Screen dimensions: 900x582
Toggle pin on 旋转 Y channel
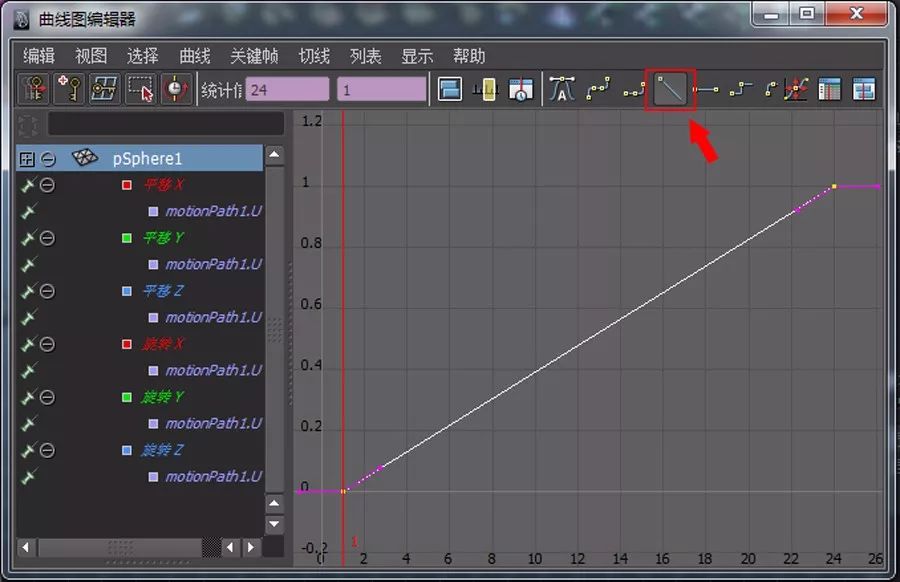click(28, 397)
